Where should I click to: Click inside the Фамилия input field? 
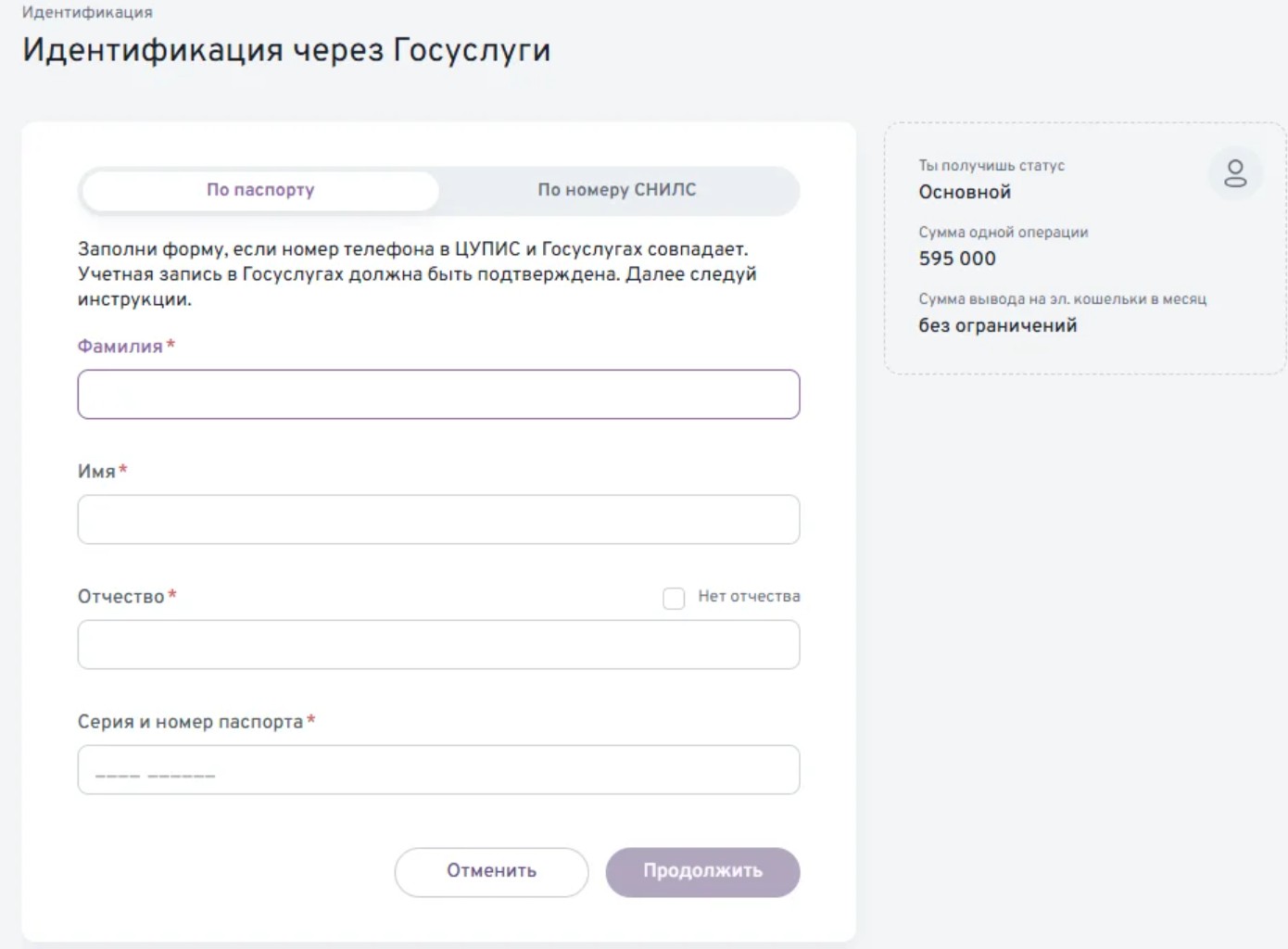[439, 394]
